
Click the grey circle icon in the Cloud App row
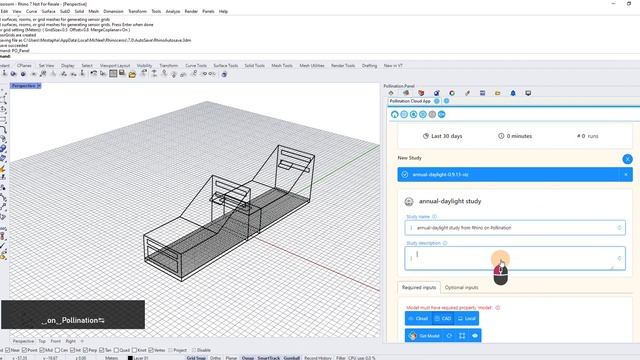[x=432, y=114]
